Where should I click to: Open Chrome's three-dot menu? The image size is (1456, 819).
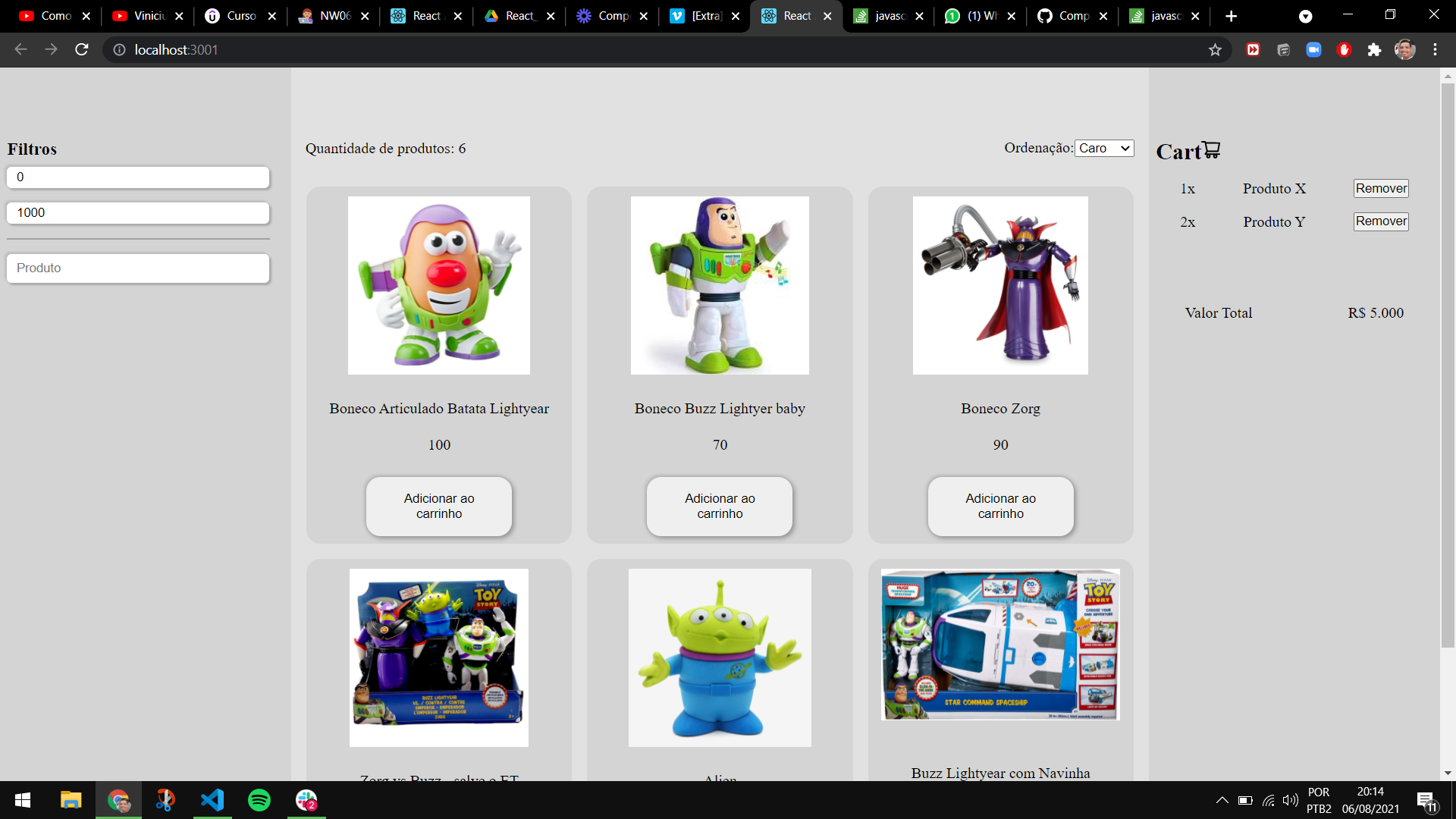point(1435,50)
